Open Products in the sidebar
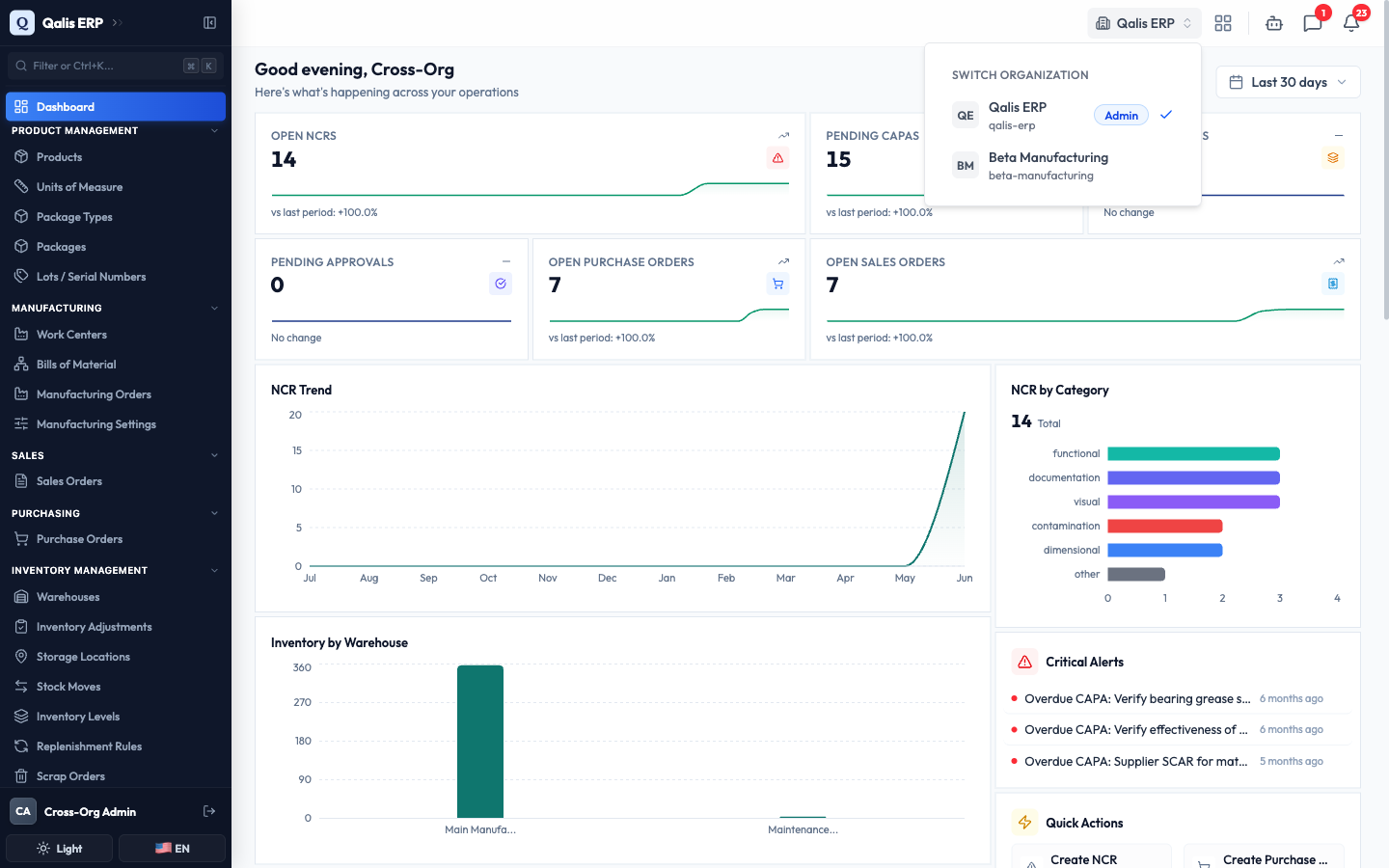The height and width of the screenshot is (868, 1389). pos(116,157)
